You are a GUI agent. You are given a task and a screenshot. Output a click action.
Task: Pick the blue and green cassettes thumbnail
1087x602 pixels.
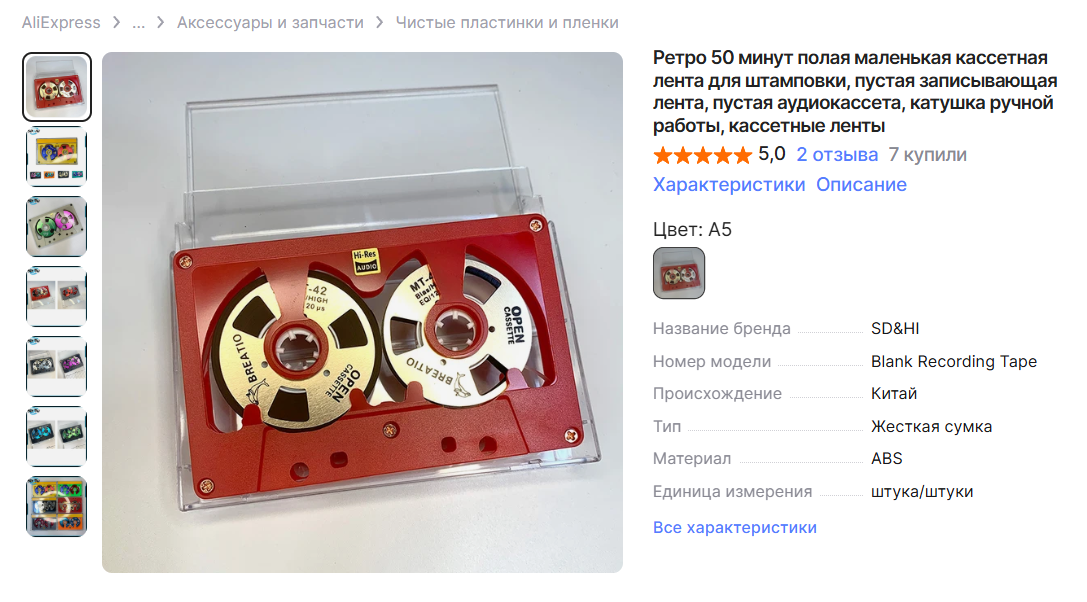click(x=57, y=437)
